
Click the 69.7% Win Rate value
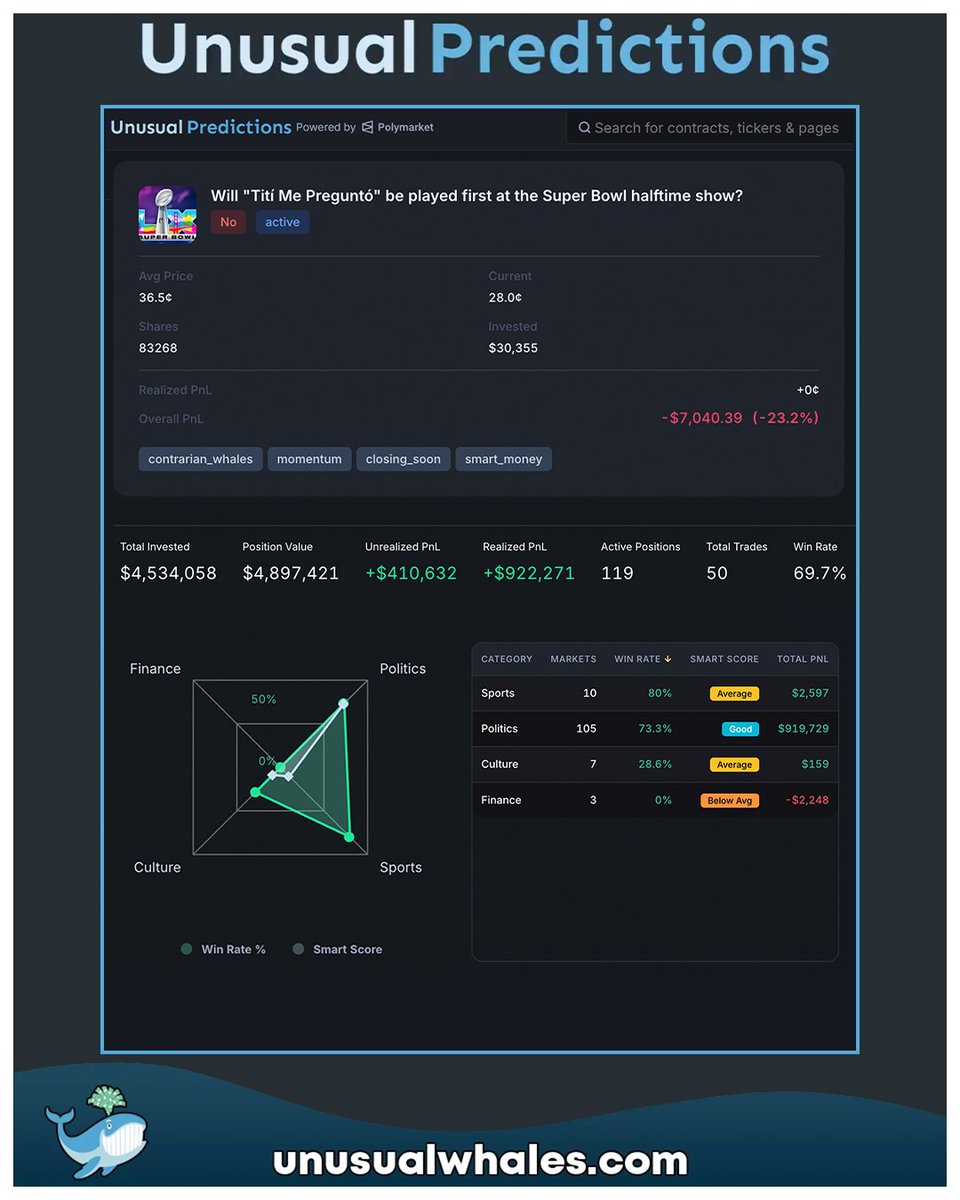[x=820, y=573]
